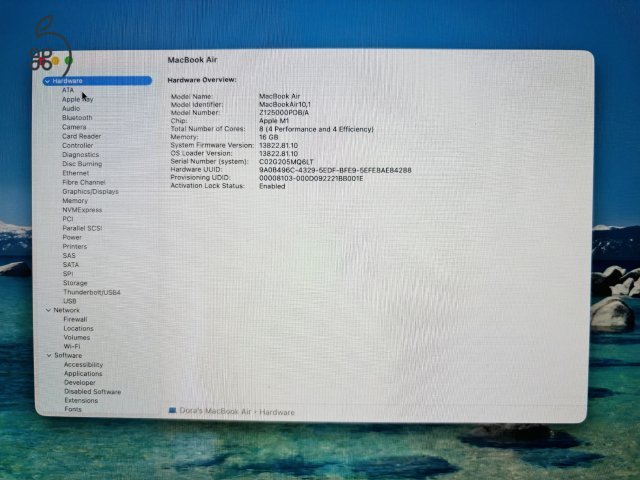Click the green zoom window button
Screen dimensions: 640x480
(69, 61)
